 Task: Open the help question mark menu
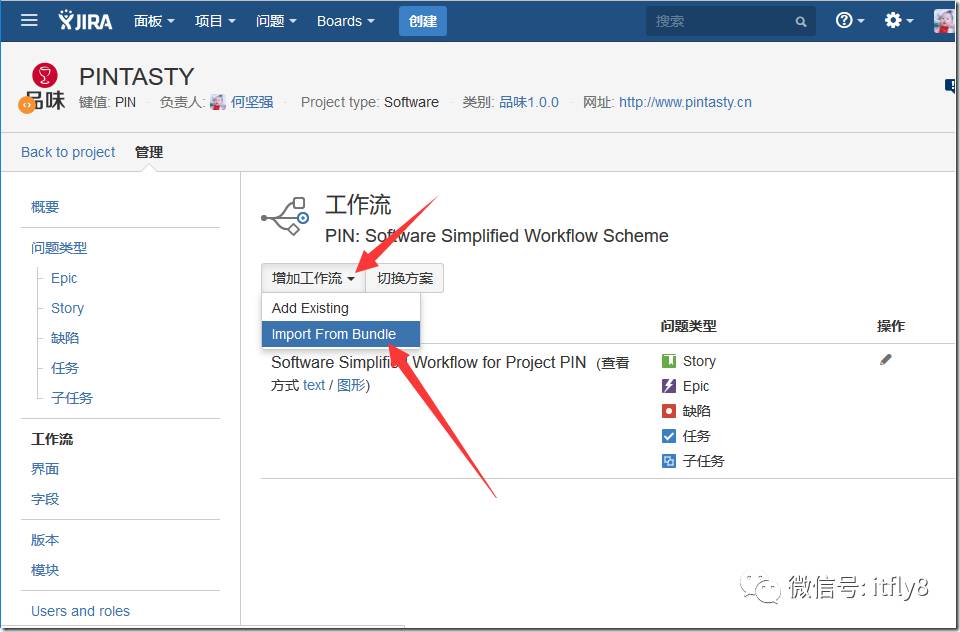(850, 20)
